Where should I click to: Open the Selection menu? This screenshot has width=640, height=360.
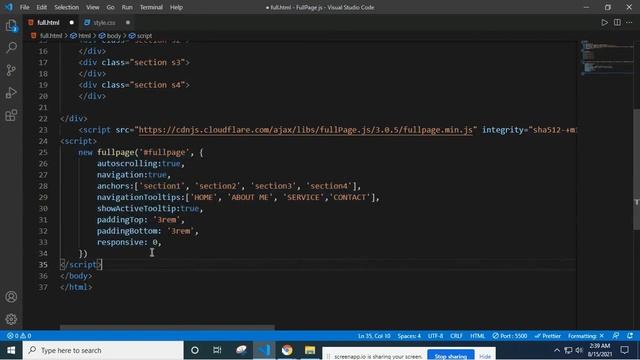pos(67,7)
